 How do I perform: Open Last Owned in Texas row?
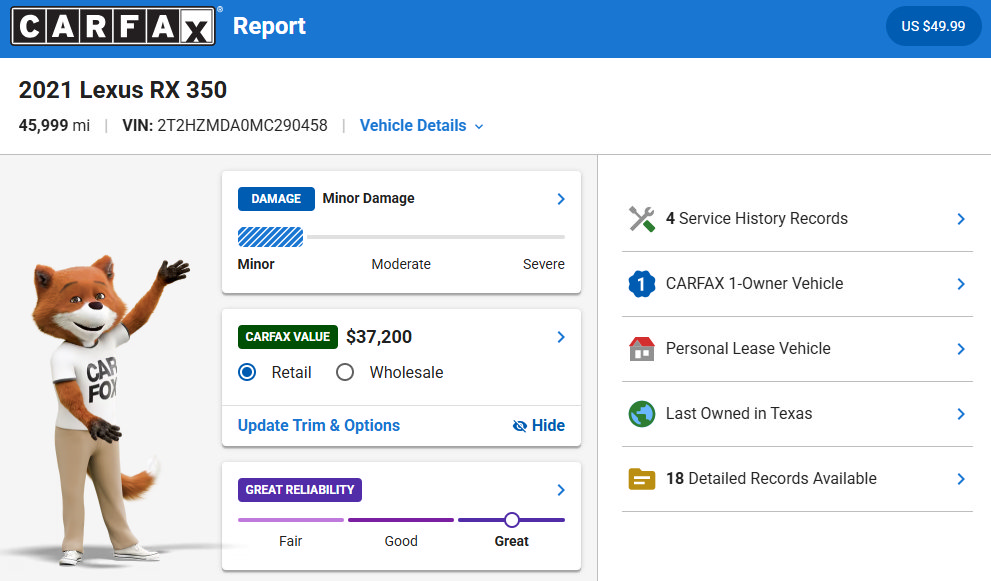pos(798,414)
